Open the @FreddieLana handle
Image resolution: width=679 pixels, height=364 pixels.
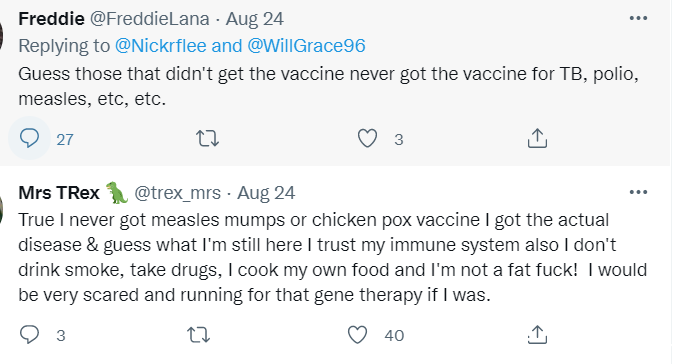pos(150,19)
